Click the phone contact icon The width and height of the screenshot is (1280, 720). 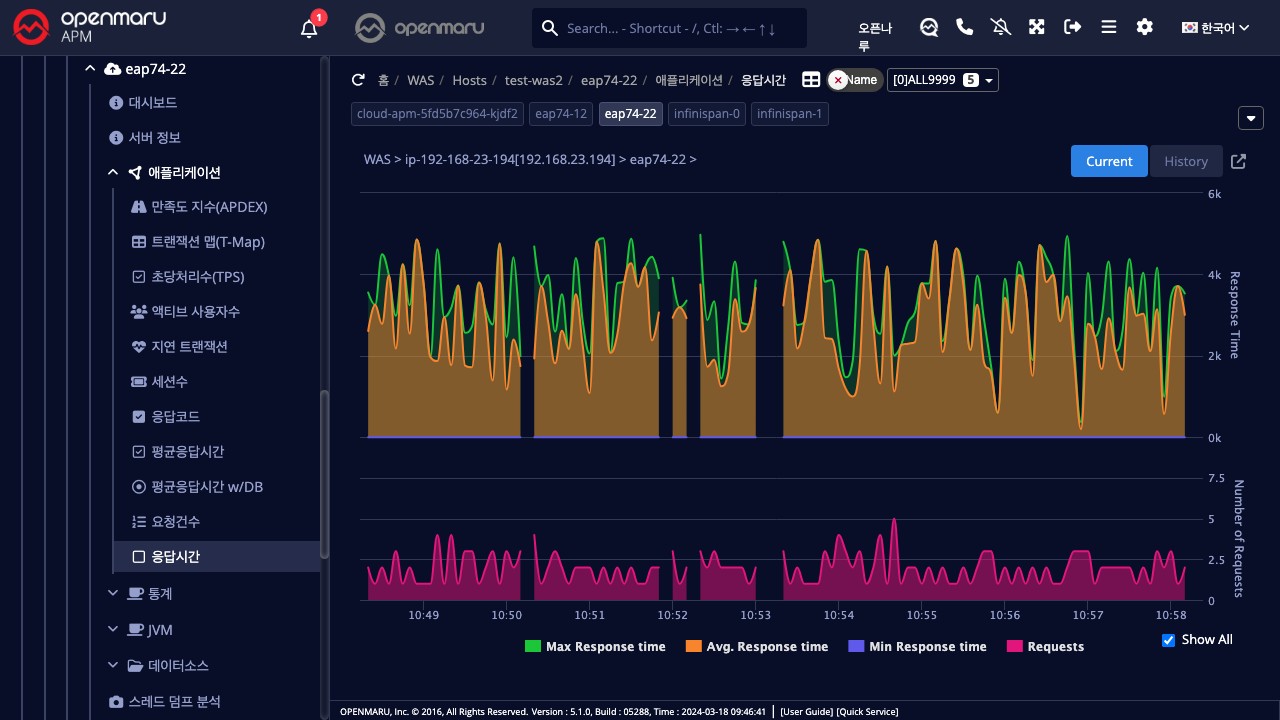pos(965,27)
